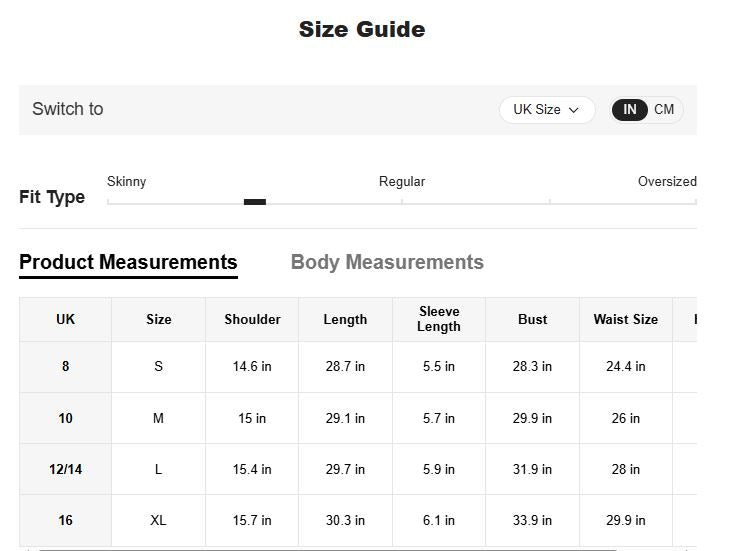This screenshot has width=730, height=551.
Task: Switch to the Product Measurements tab
Action: click(x=128, y=262)
